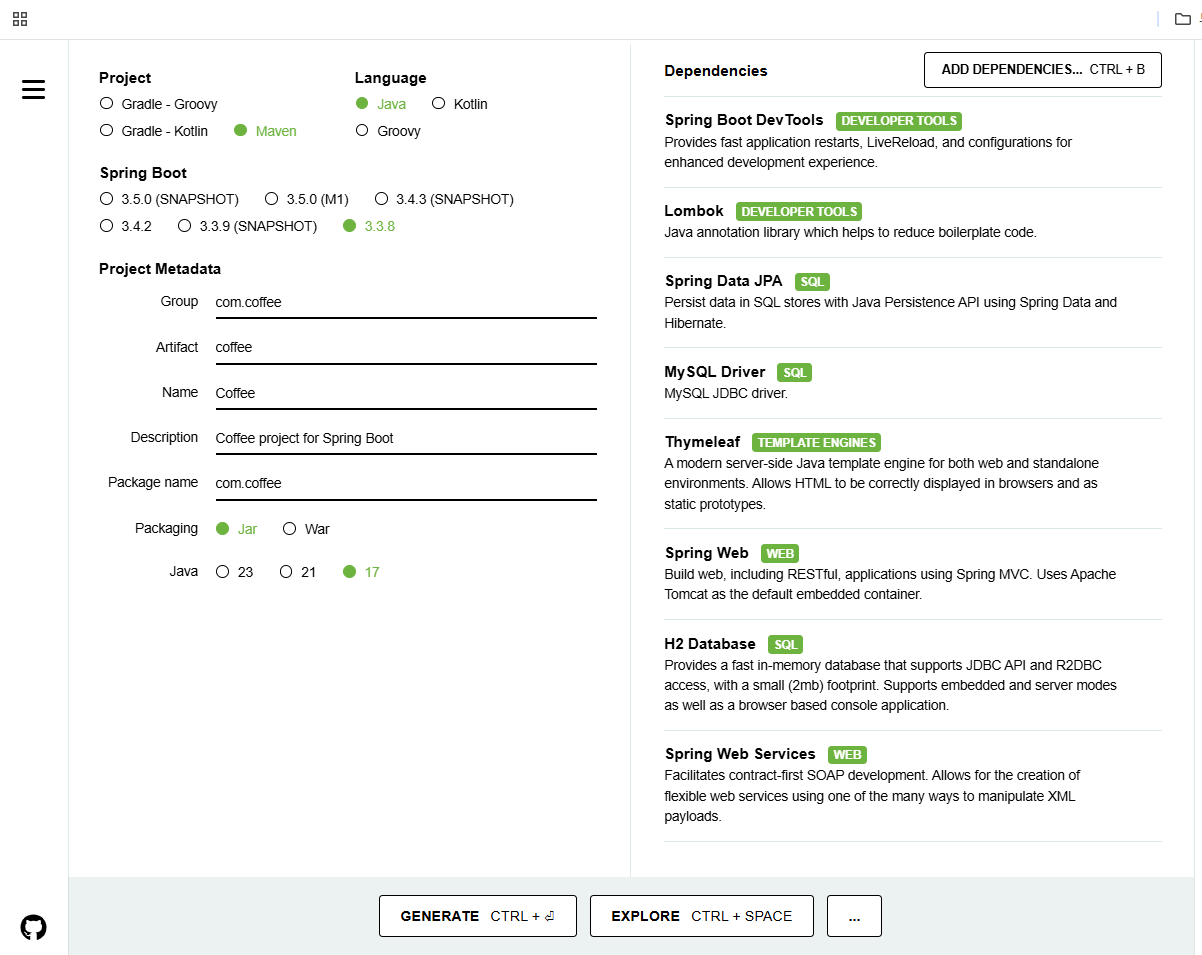
Task: Open the more options ellipsis button
Action: pyautogui.click(x=854, y=916)
